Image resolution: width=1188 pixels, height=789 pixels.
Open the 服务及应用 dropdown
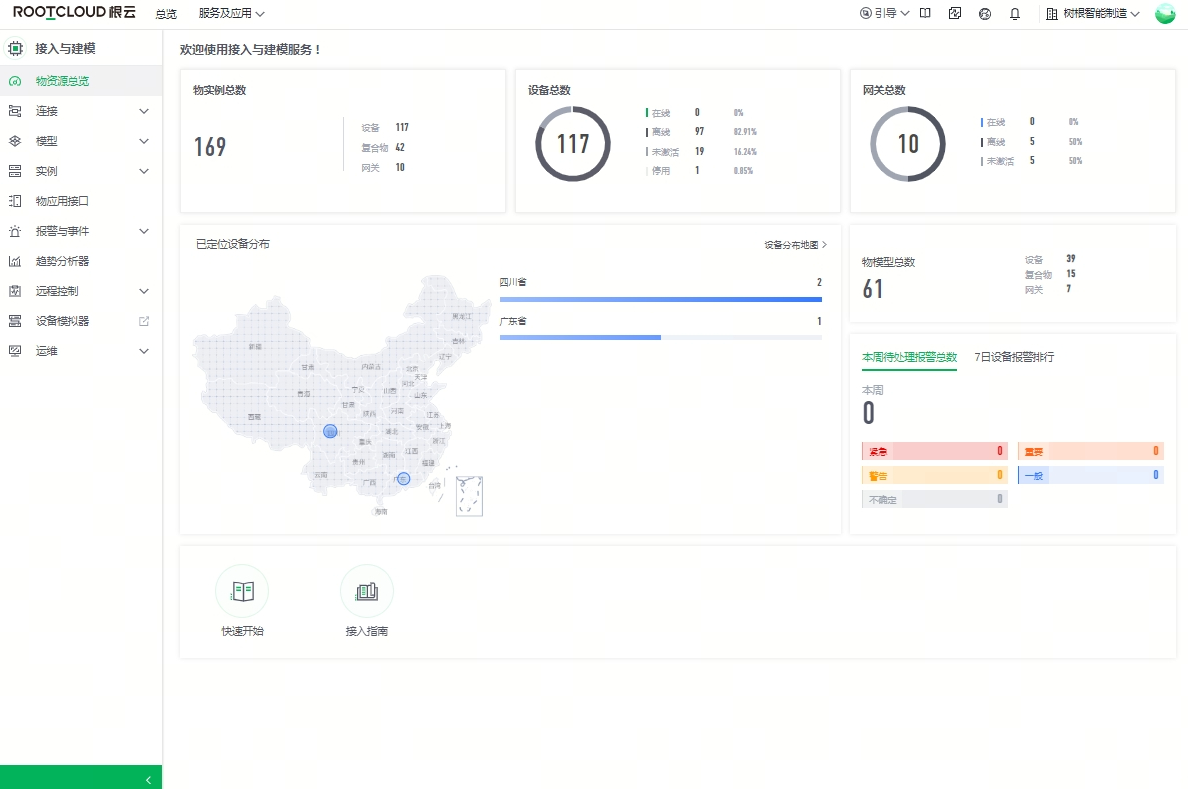click(x=231, y=14)
